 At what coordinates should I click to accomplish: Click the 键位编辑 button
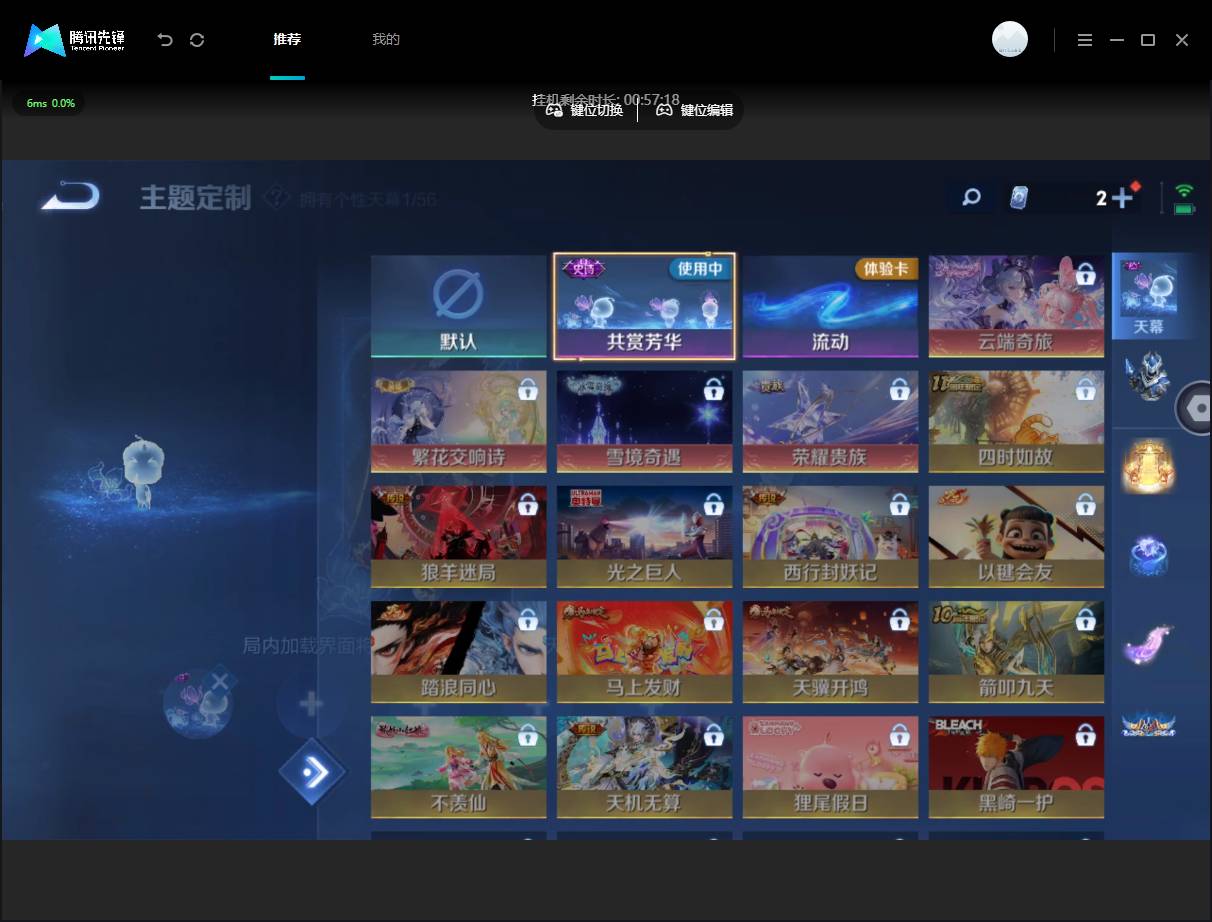click(695, 110)
